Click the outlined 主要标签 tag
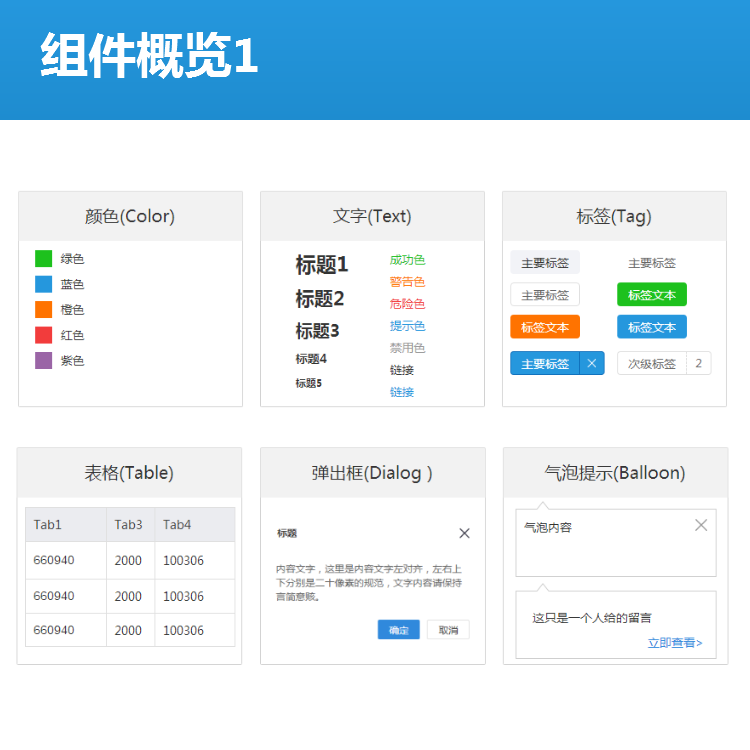Screen dimensions: 750x750 click(545, 295)
